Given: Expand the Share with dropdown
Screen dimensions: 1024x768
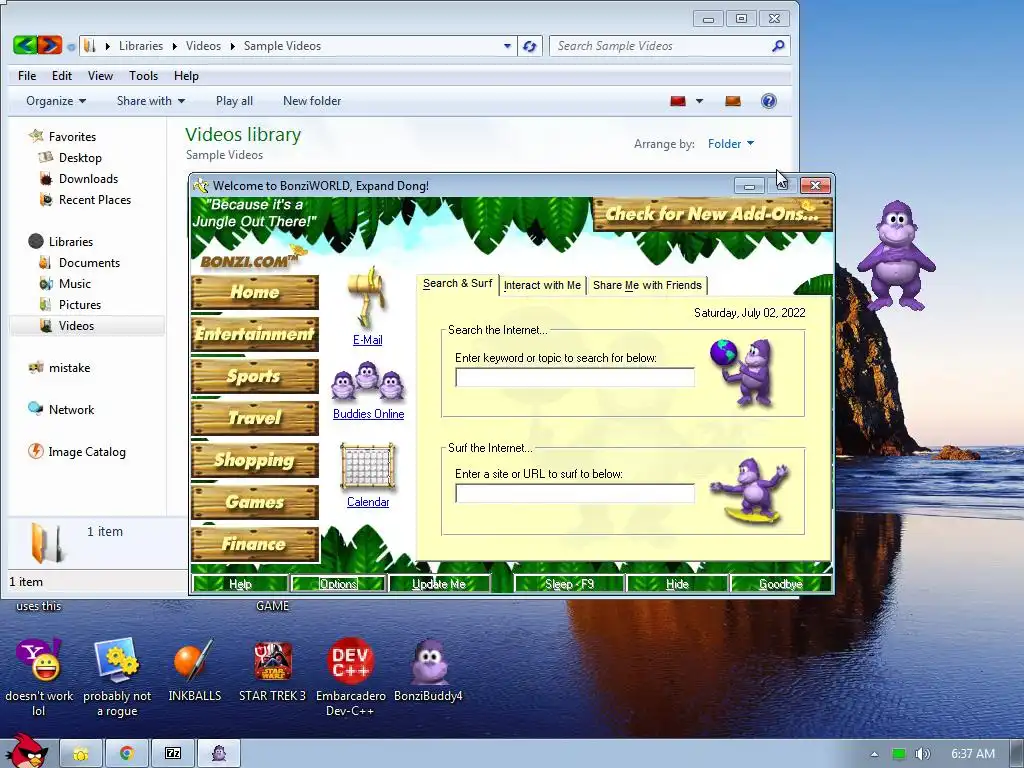Looking at the screenshot, I should tap(151, 101).
